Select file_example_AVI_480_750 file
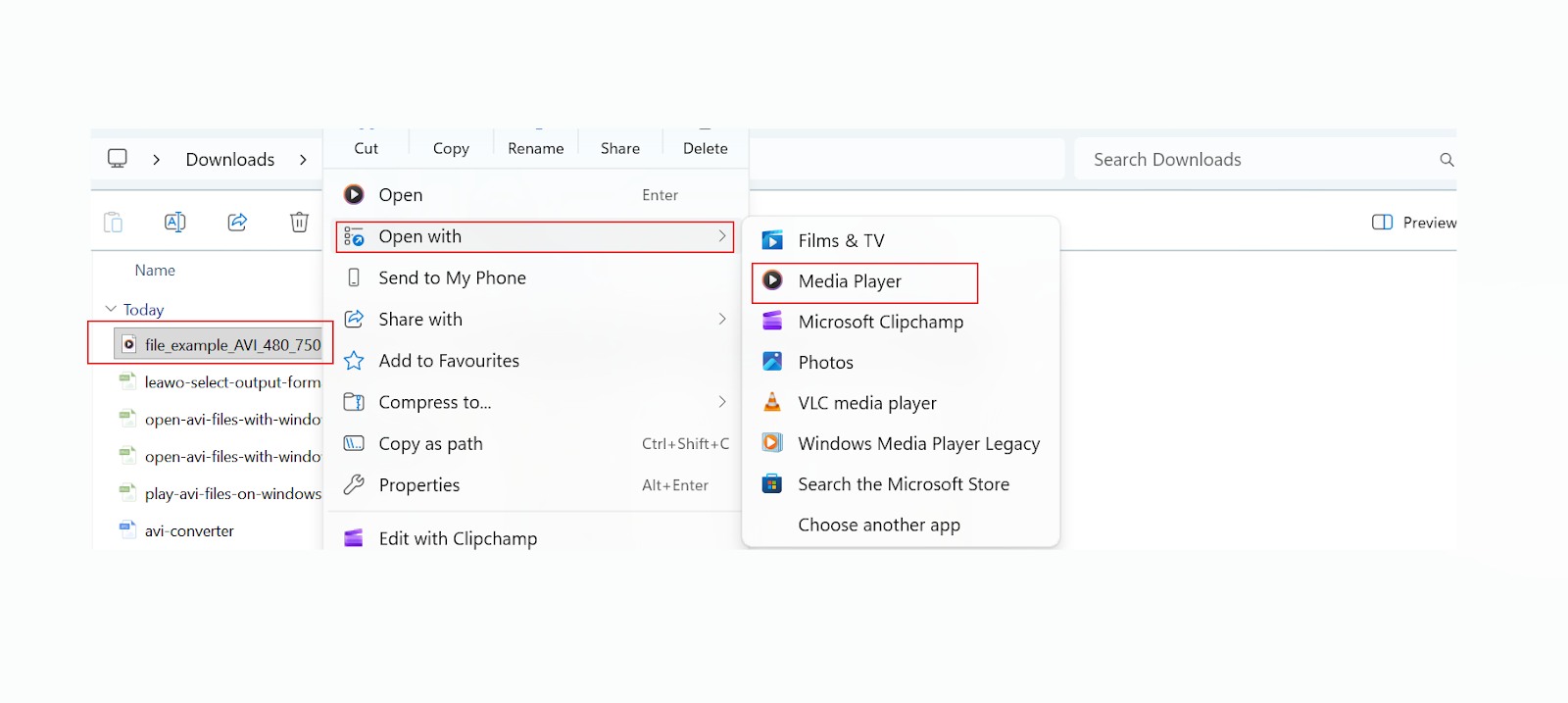Screen dimensions: 1568x703 coord(218,345)
